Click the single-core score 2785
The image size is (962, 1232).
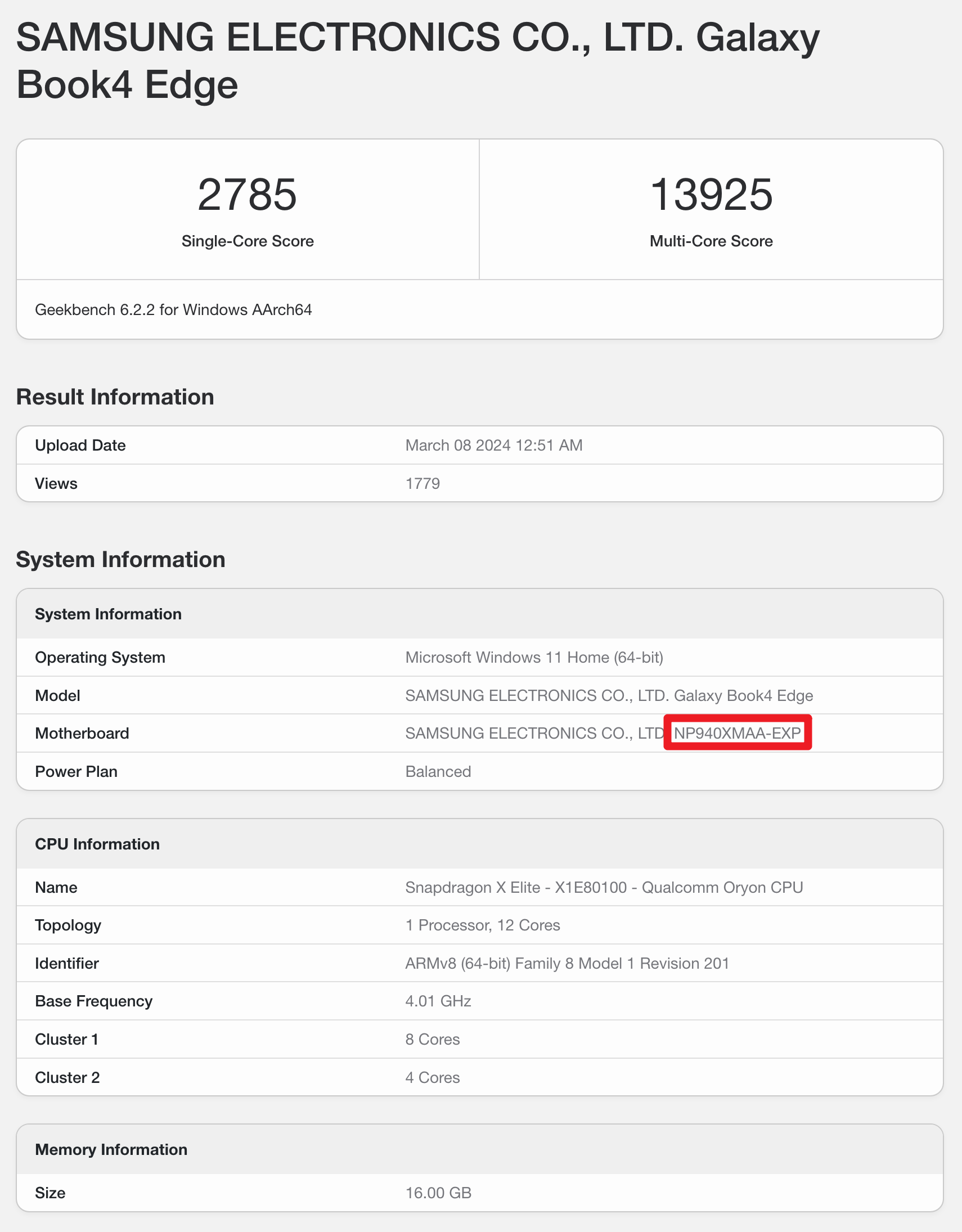tap(247, 195)
